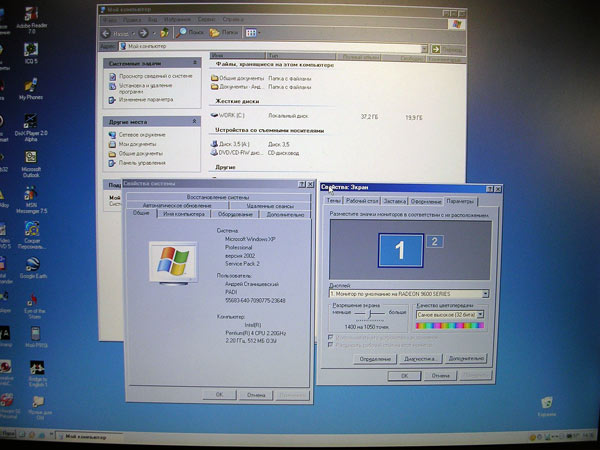Switch to the Рабочий стол tab

(362, 201)
